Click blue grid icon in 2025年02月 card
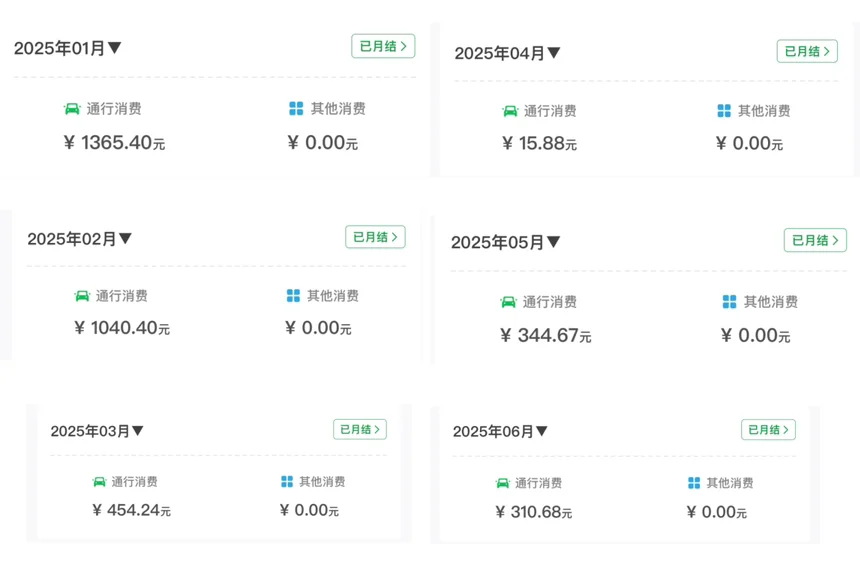860x574 pixels. (x=293, y=296)
